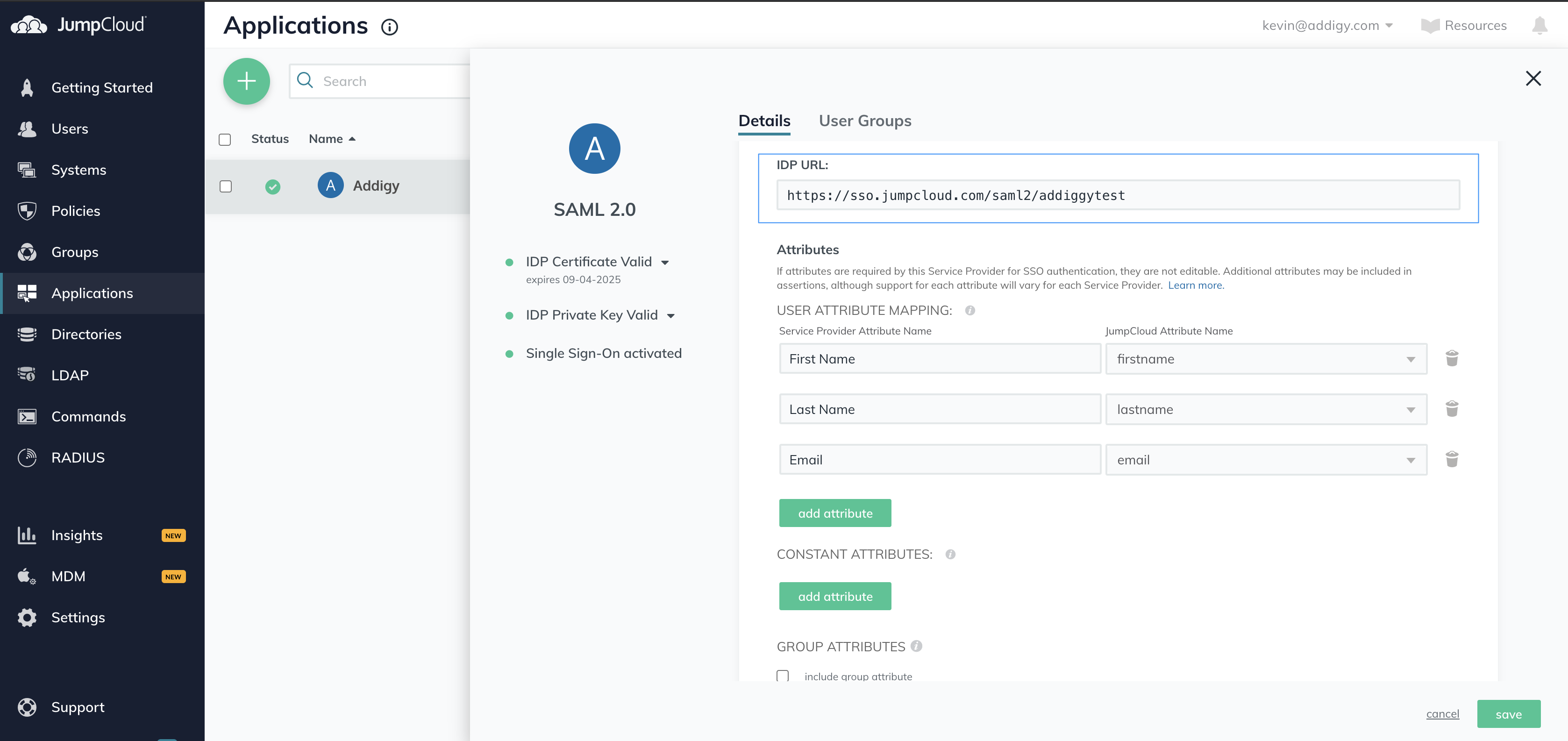Click the Learn more link about attributes
Screen dimensions: 1568x741
(x=1195, y=285)
